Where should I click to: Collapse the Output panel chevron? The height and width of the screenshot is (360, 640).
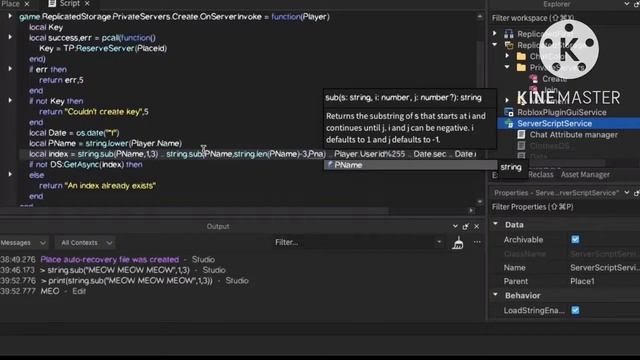[455, 226]
